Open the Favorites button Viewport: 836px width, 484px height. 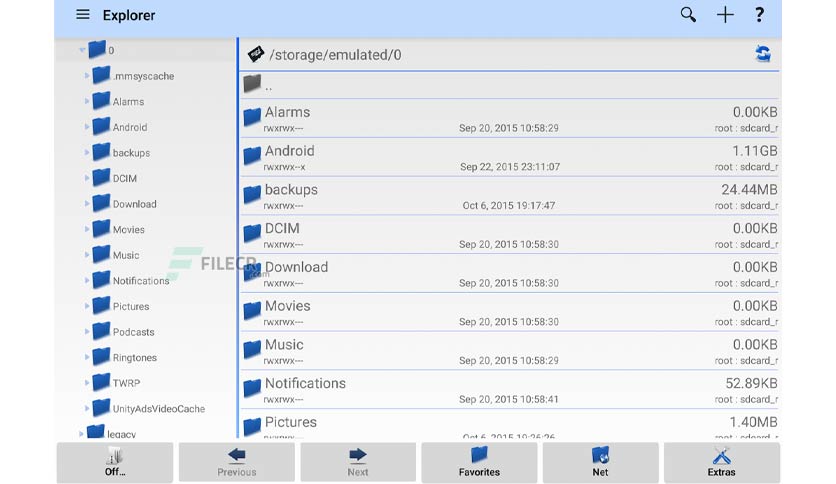click(x=479, y=462)
